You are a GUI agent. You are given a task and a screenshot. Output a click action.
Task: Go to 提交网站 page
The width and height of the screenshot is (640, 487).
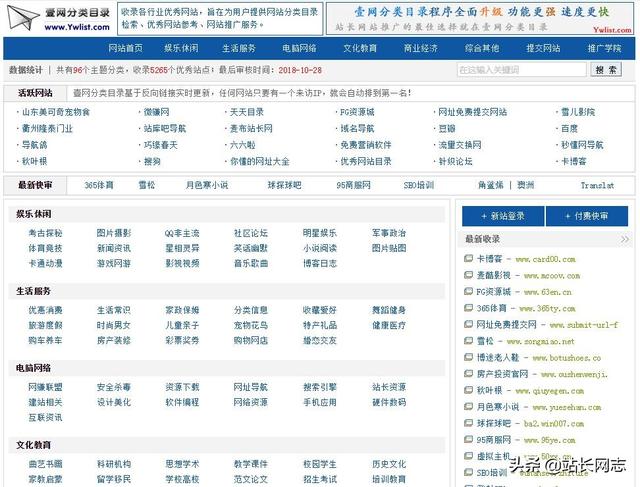pos(543,48)
